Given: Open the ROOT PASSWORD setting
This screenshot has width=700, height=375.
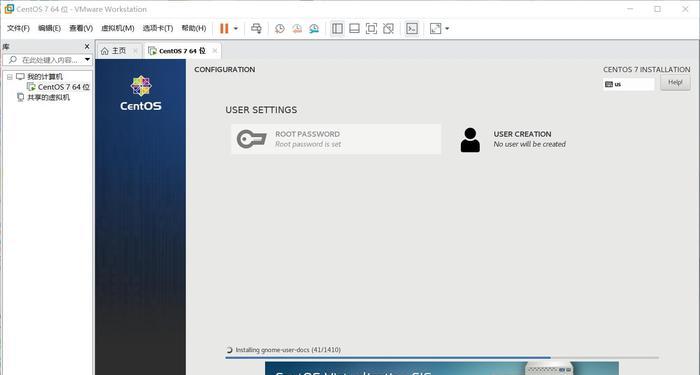Looking at the screenshot, I should tap(336, 139).
